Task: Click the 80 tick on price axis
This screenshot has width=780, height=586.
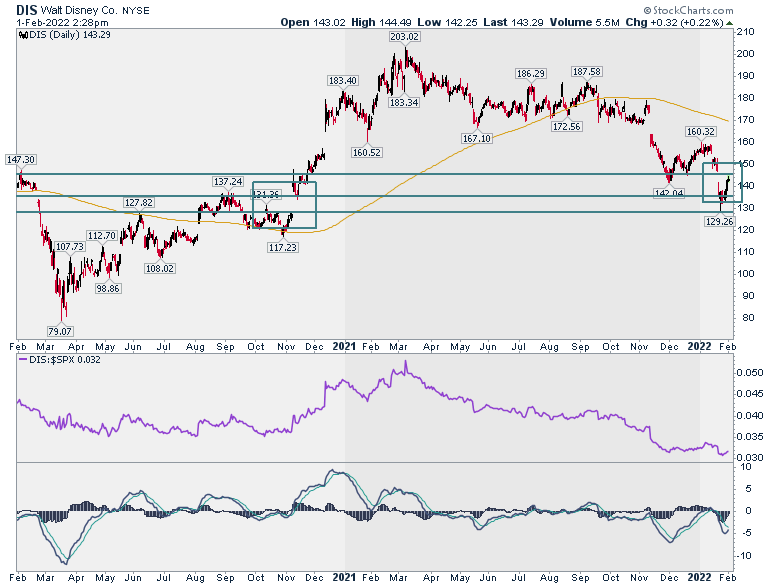Action: (749, 318)
